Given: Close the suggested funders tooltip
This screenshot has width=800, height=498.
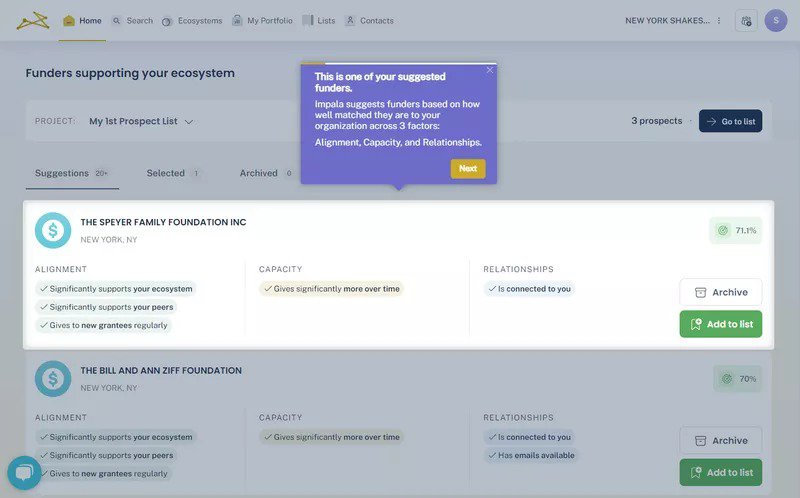Looking at the screenshot, I should [489, 70].
